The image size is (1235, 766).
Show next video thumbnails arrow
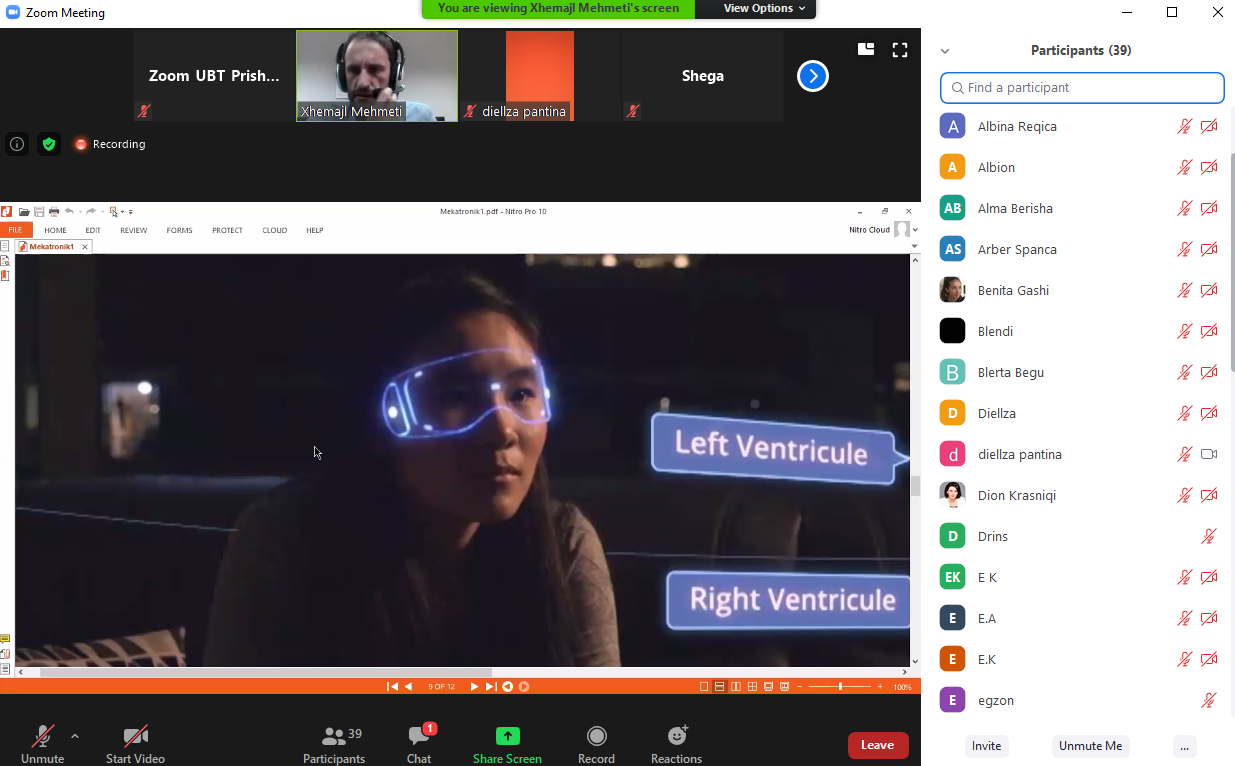tap(812, 76)
